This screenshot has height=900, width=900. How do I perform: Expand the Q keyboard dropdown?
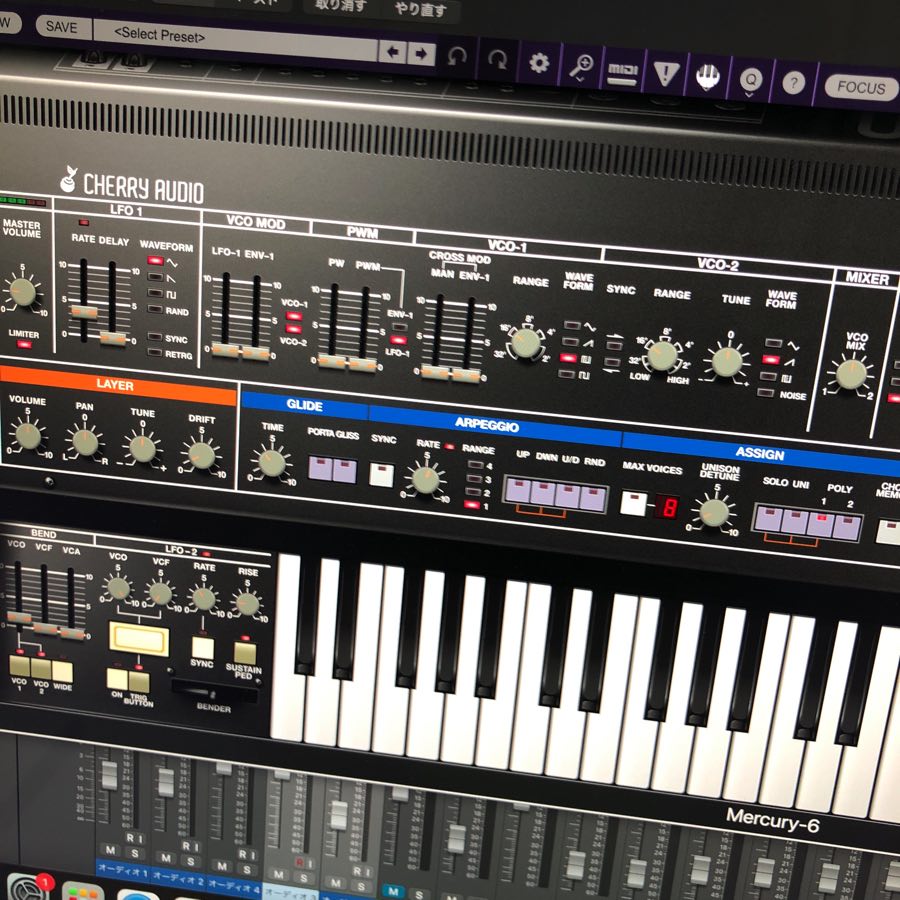(751, 80)
